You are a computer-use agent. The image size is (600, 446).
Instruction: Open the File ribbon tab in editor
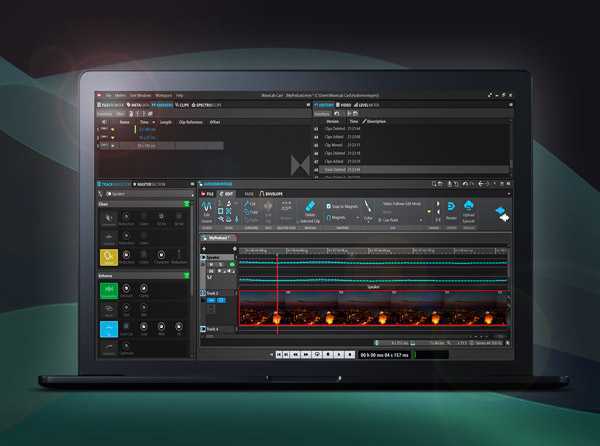point(207,194)
